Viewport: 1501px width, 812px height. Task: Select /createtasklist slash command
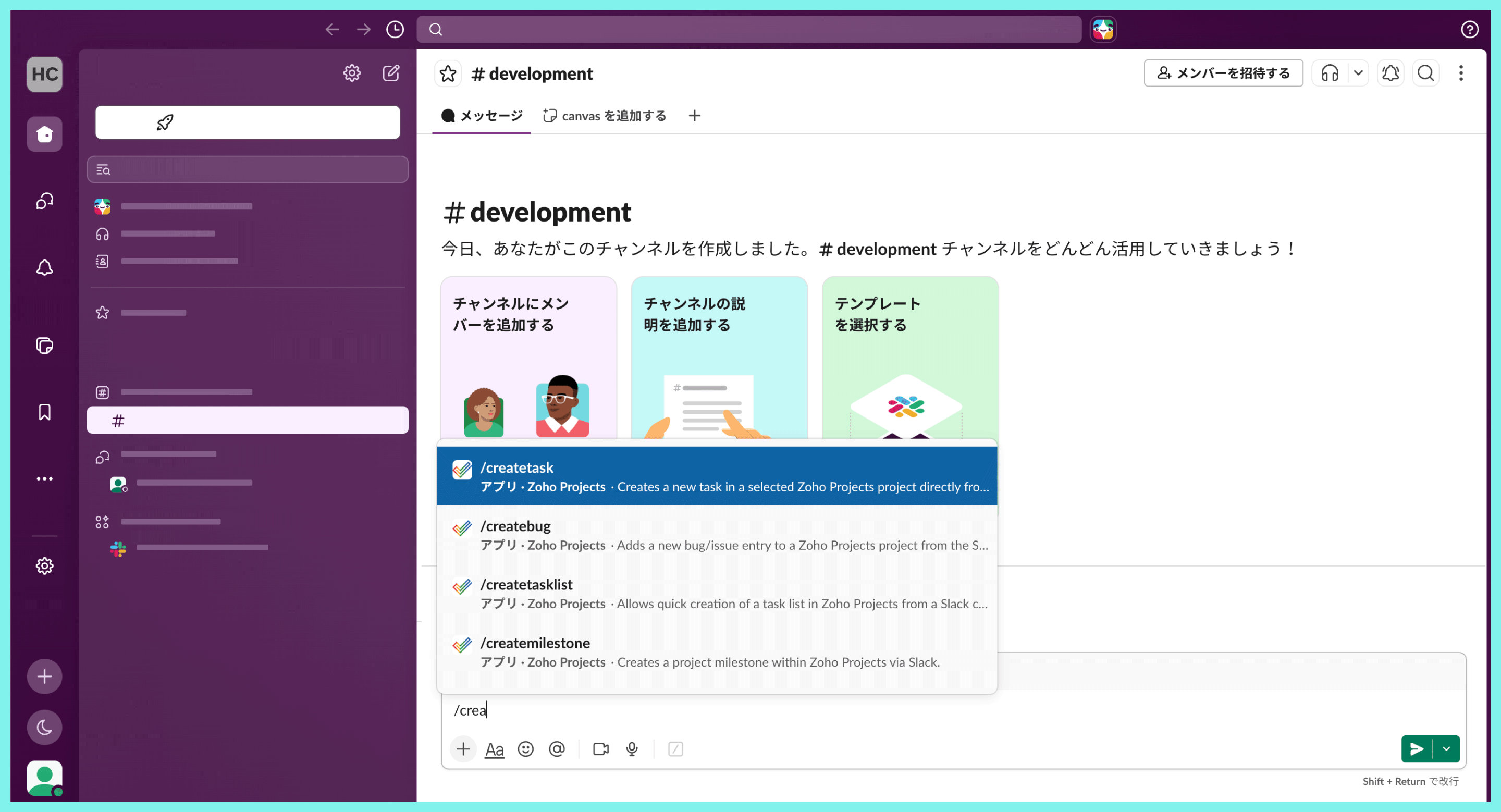(x=717, y=593)
